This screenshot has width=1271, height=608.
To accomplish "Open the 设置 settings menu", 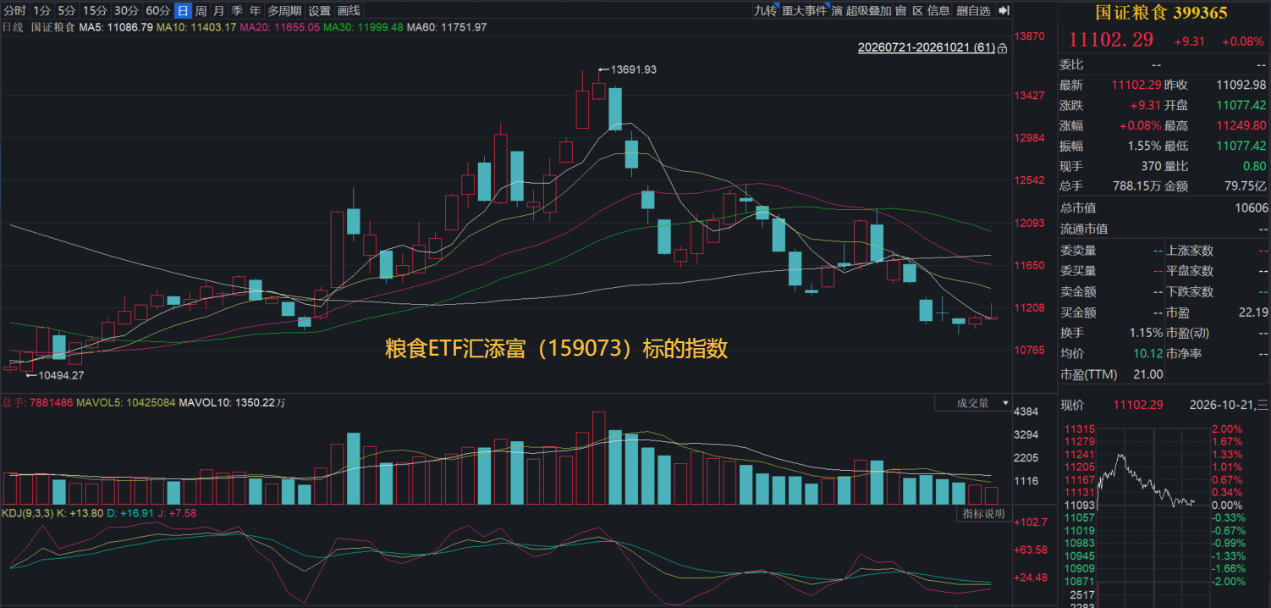I will point(319,11).
